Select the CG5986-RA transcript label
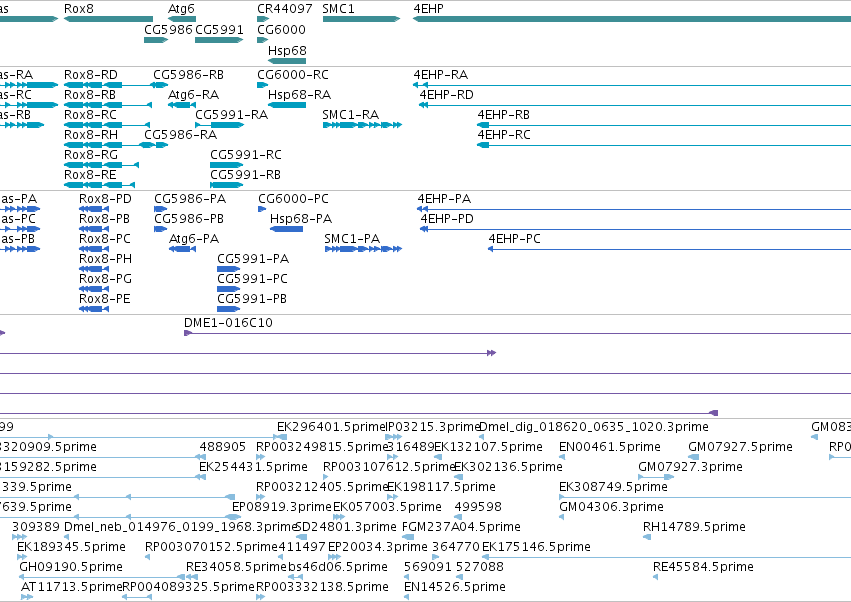Viewport: 851px width, 602px height. coord(181,135)
